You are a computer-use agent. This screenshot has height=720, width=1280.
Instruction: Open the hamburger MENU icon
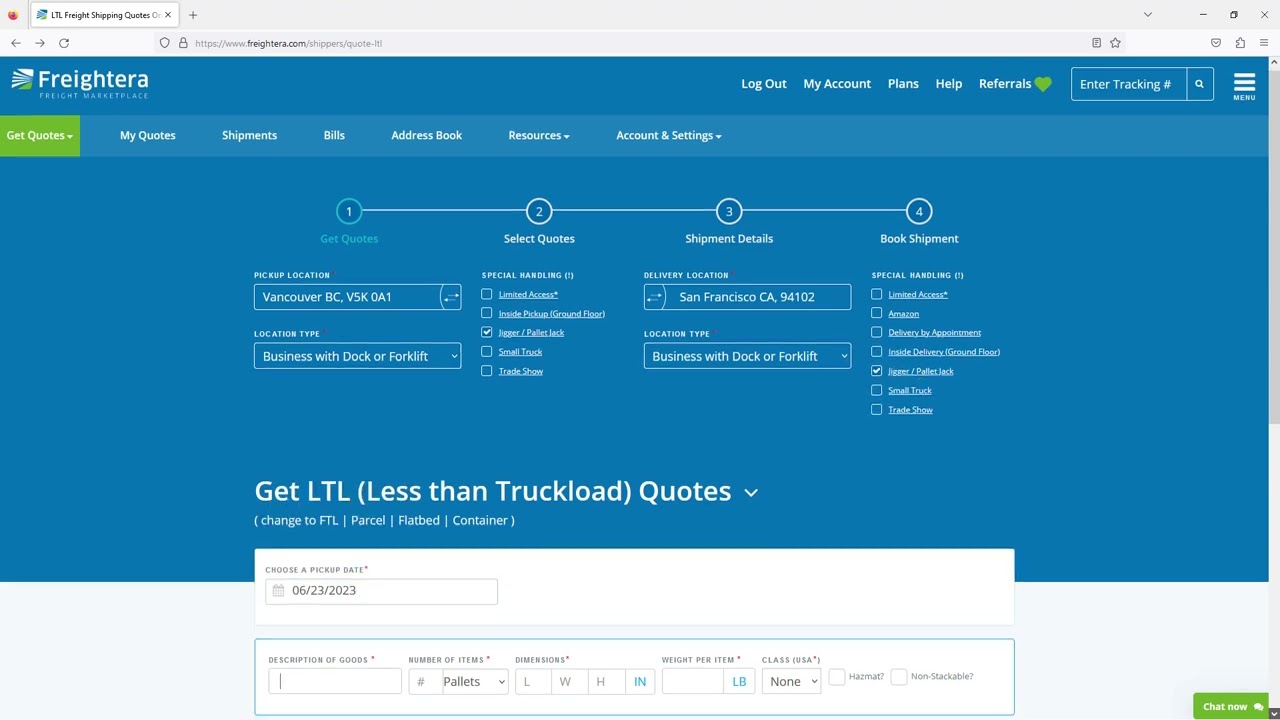[1244, 86]
